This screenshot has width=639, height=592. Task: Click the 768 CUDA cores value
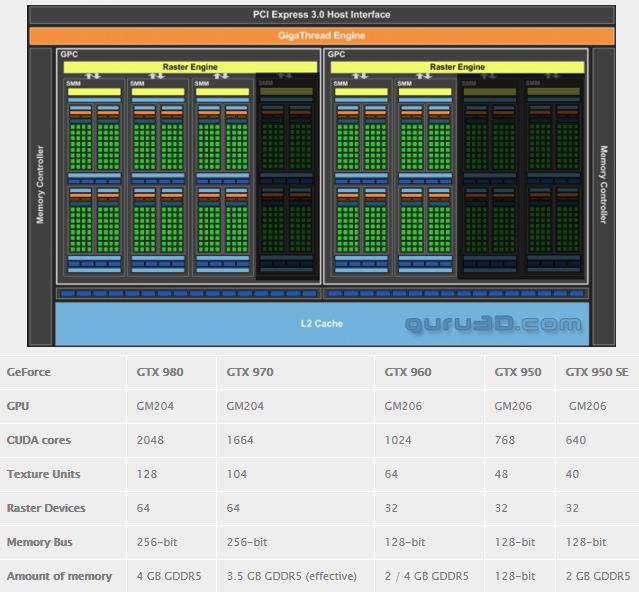tap(505, 440)
